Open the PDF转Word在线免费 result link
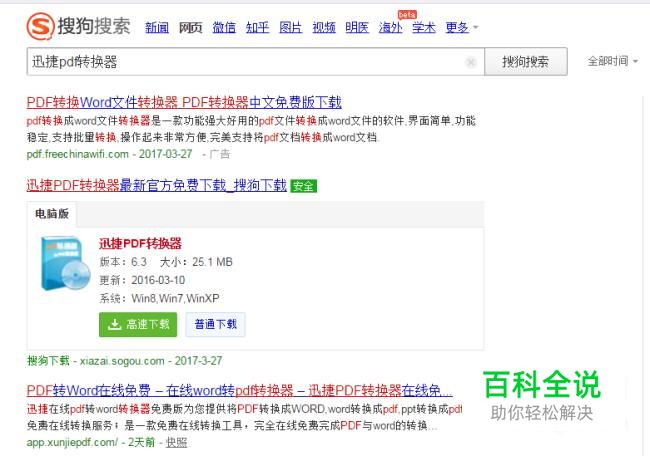 (240, 391)
